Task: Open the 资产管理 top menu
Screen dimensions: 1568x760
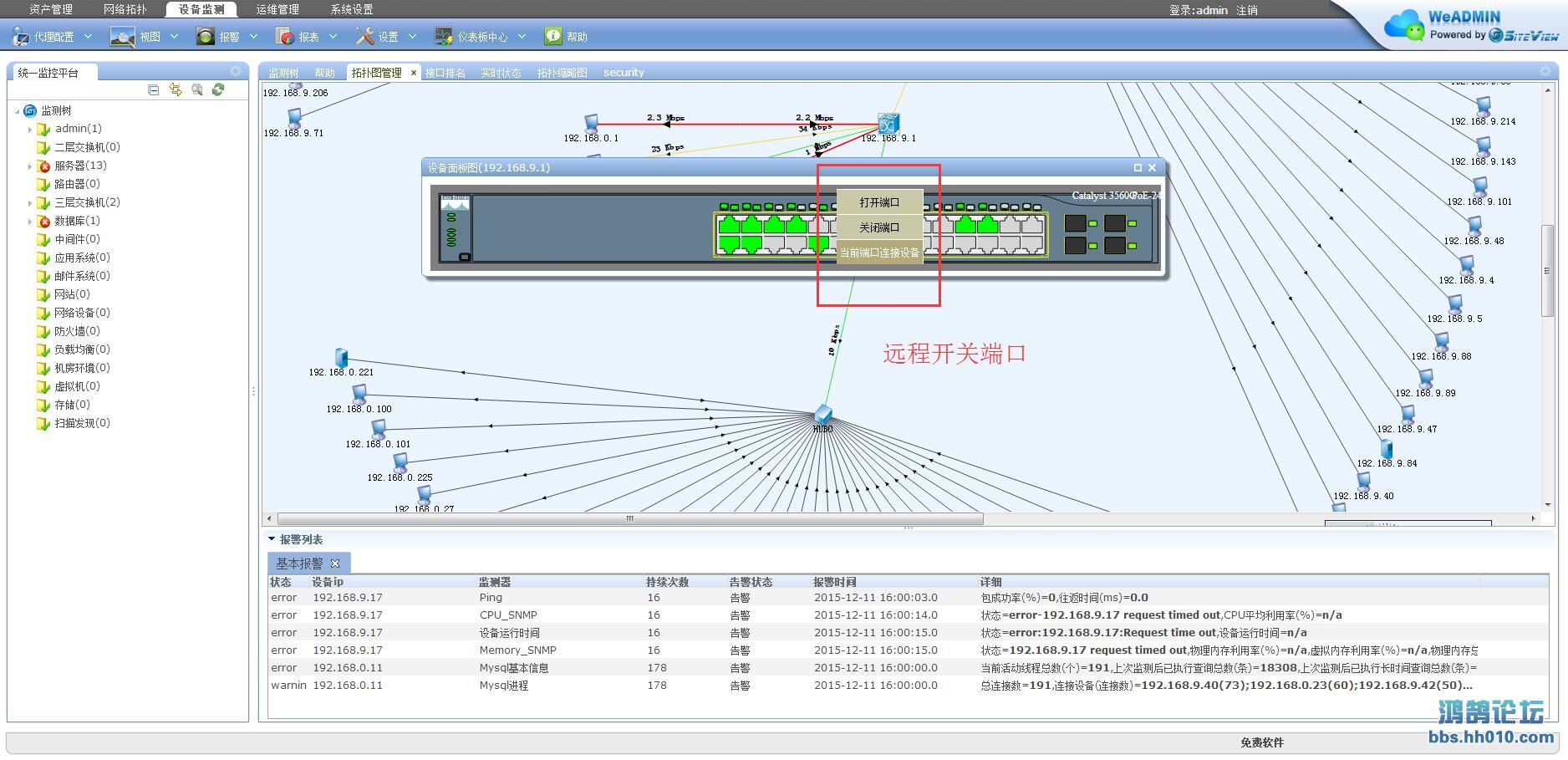Action: [x=50, y=9]
